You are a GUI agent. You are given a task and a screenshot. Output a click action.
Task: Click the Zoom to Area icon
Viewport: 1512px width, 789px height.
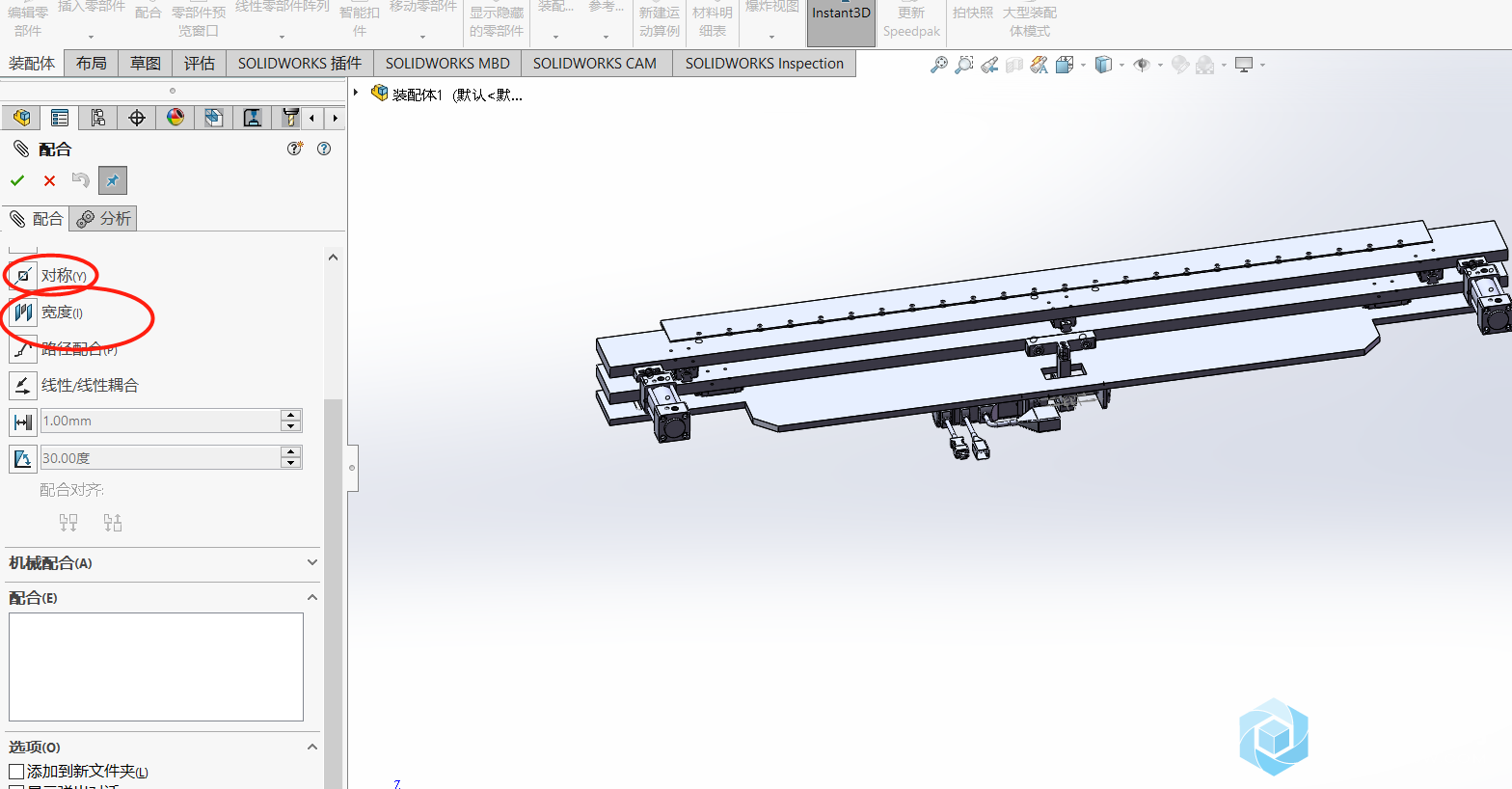coord(963,65)
